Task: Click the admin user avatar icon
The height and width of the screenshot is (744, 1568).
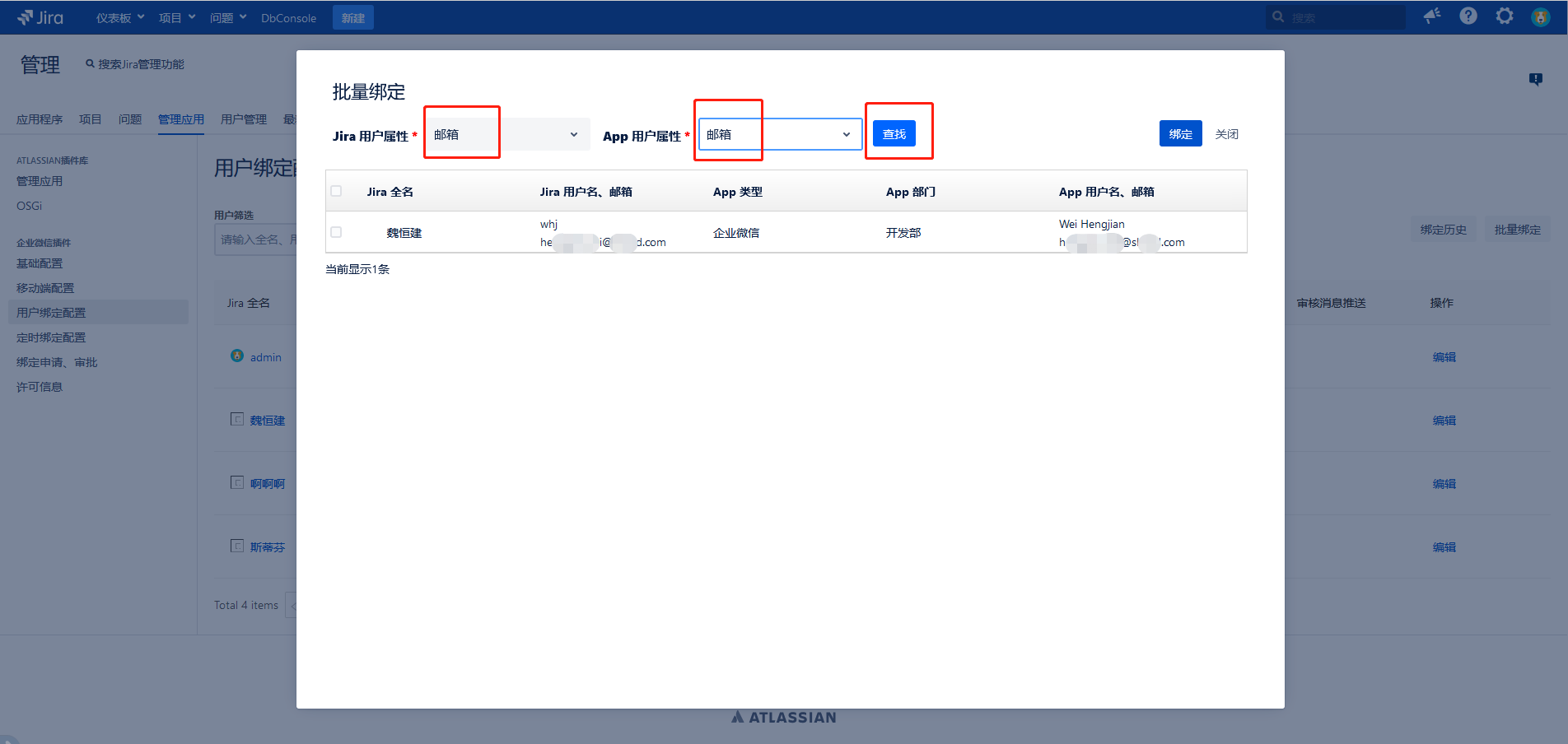Action: click(x=237, y=356)
